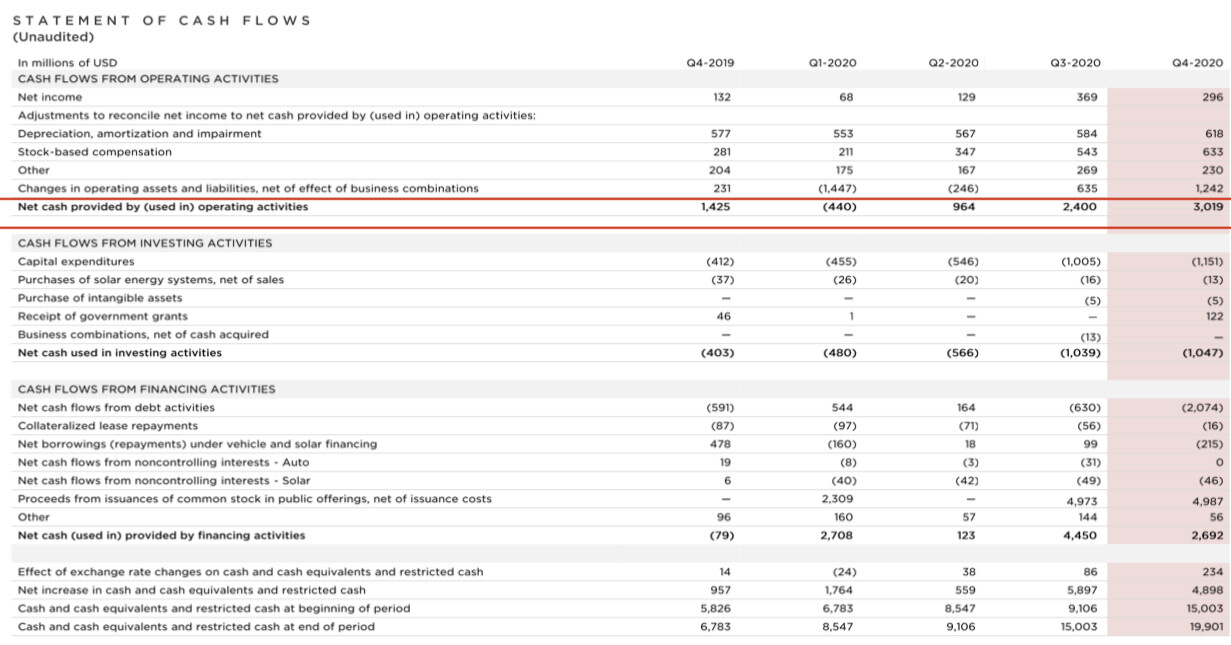Image resolution: width=1231 pixels, height=645 pixels.
Task: Click the Cash Flows From Investing Activities heading
Action: pos(145,243)
